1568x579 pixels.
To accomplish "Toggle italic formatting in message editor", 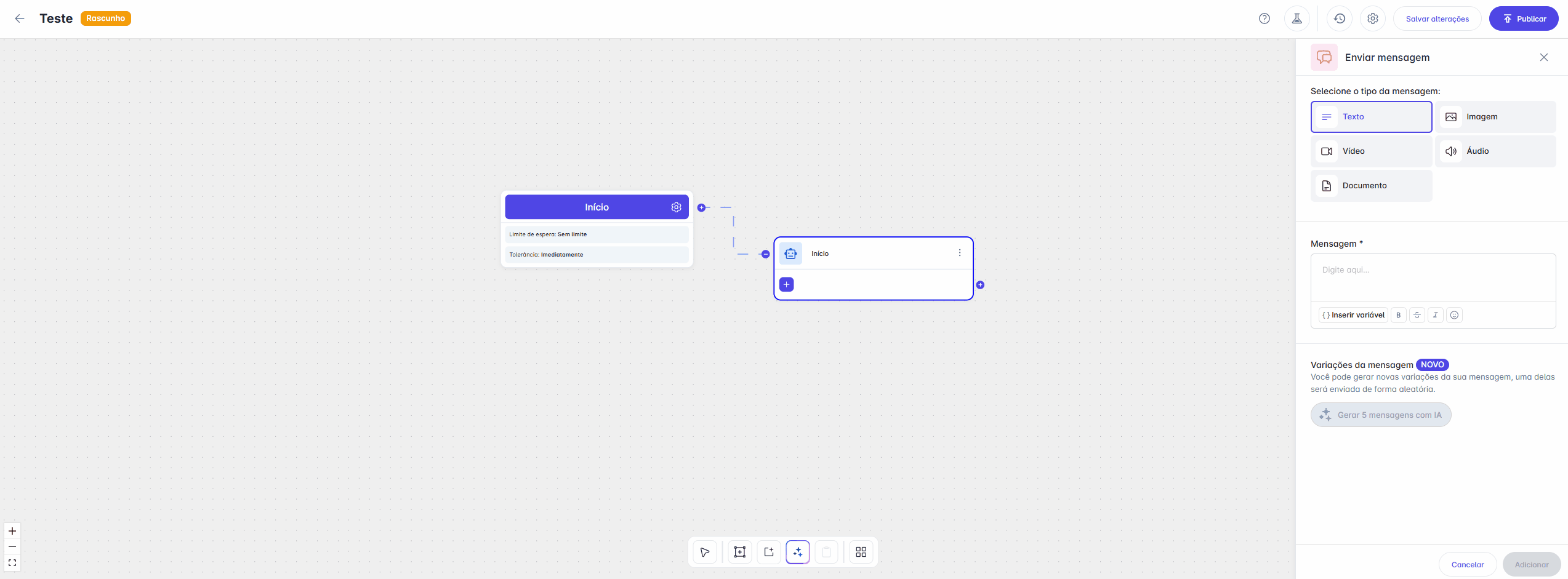I will pyautogui.click(x=1436, y=315).
